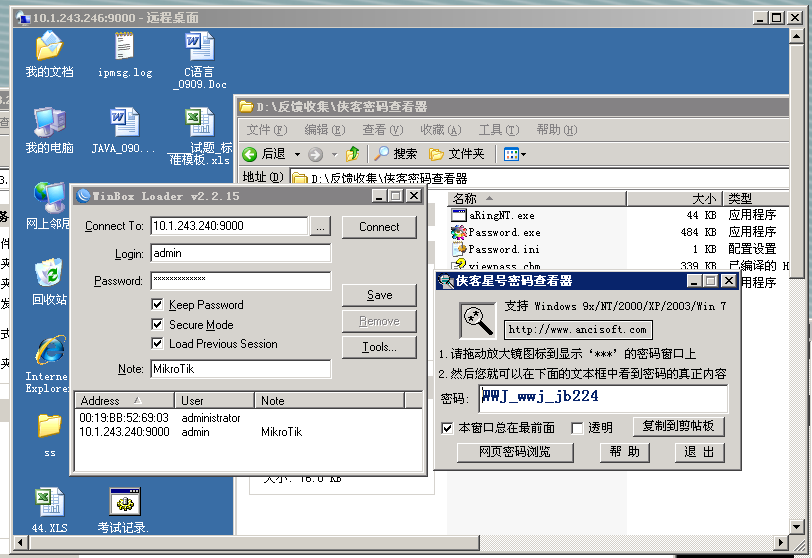The image size is (812, 558).
Task: Enable the 透明 transparent checkbox
Action: [577, 428]
